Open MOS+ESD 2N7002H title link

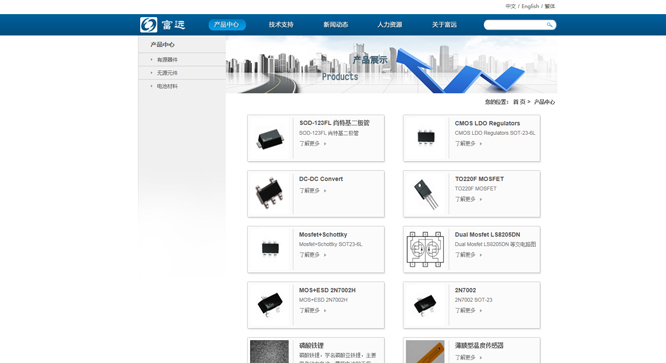(x=327, y=290)
